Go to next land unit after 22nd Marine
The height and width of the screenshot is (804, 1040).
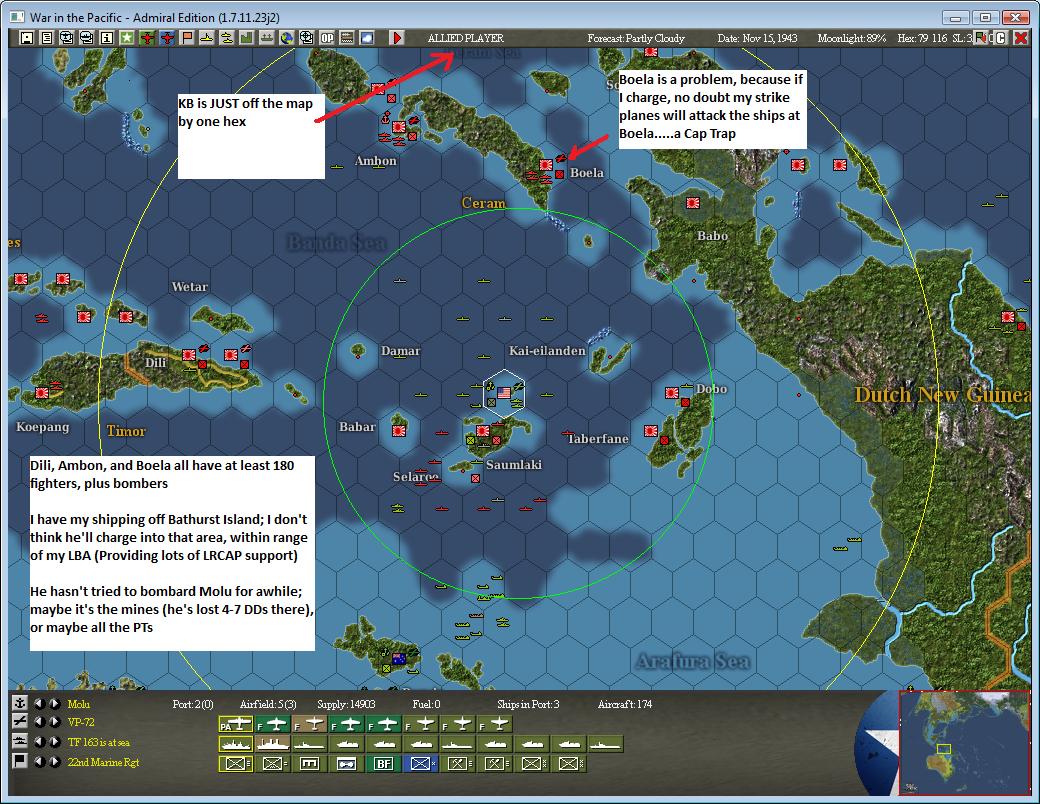click(x=54, y=762)
